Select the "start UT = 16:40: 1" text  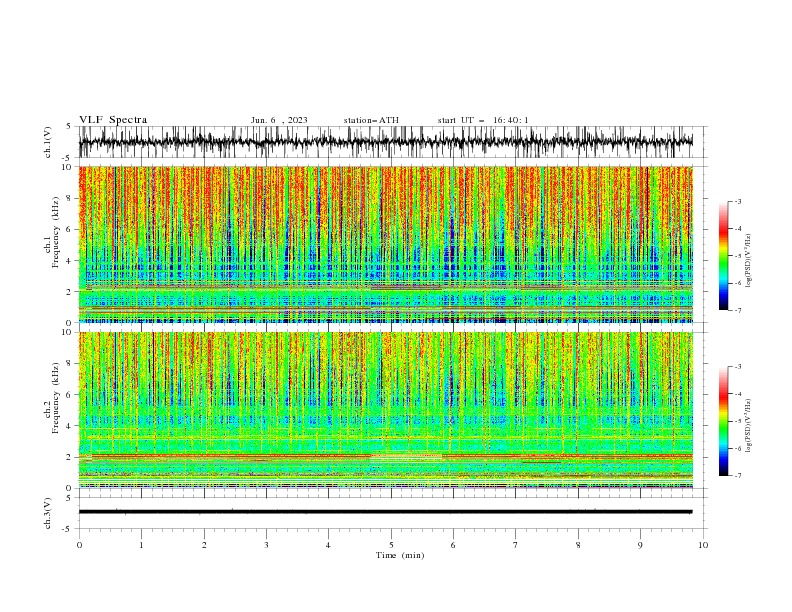coord(483,120)
